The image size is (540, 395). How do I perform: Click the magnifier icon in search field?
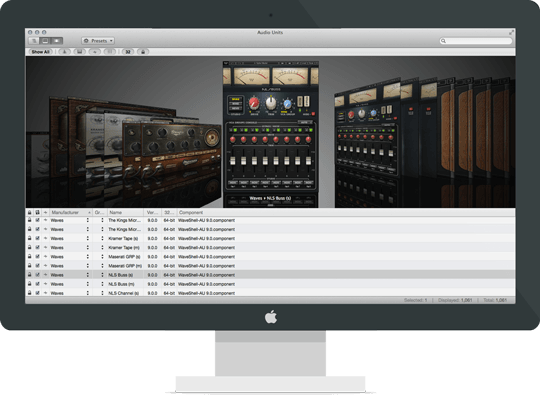coord(444,41)
